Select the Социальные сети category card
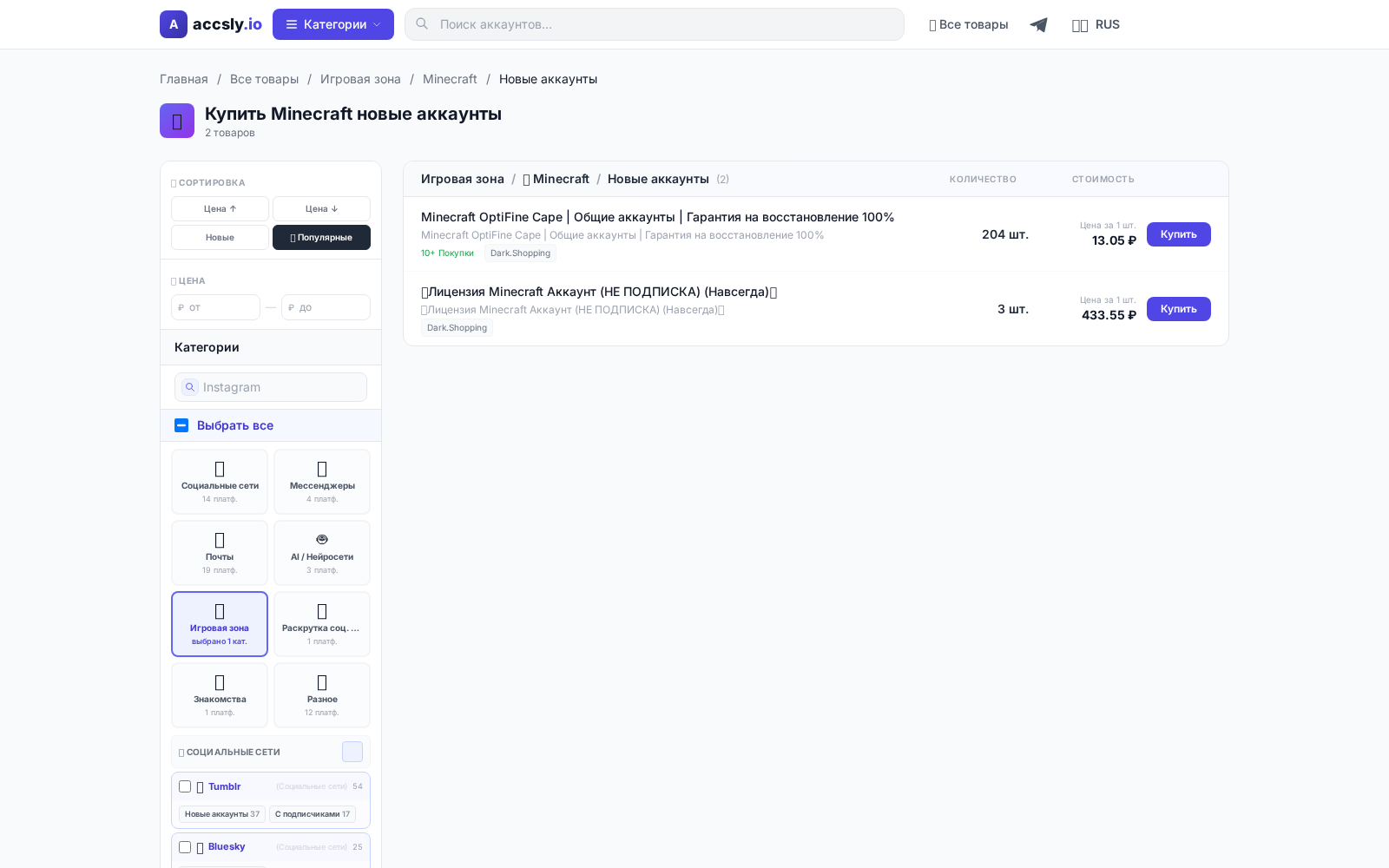 pyautogui.click(x=220, y=482)
